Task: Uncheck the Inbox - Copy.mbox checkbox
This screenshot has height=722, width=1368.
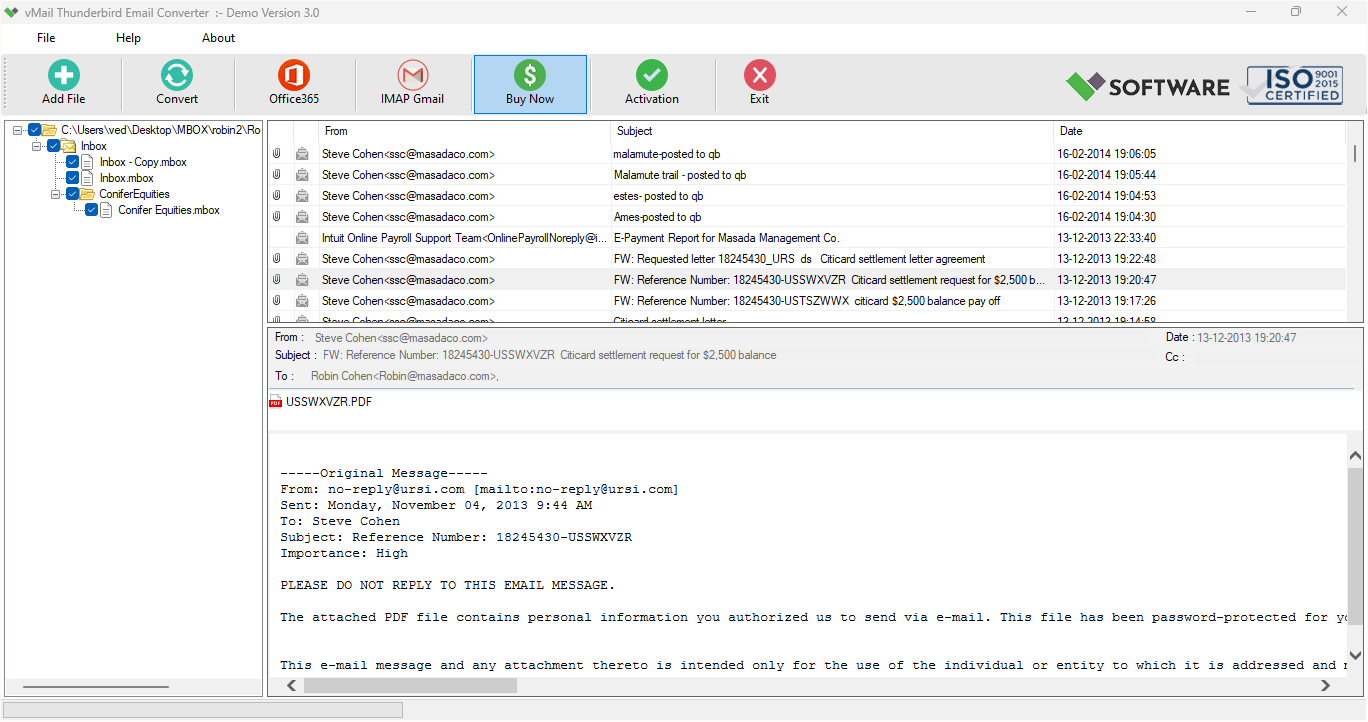Action: click(x=73, y=162)
